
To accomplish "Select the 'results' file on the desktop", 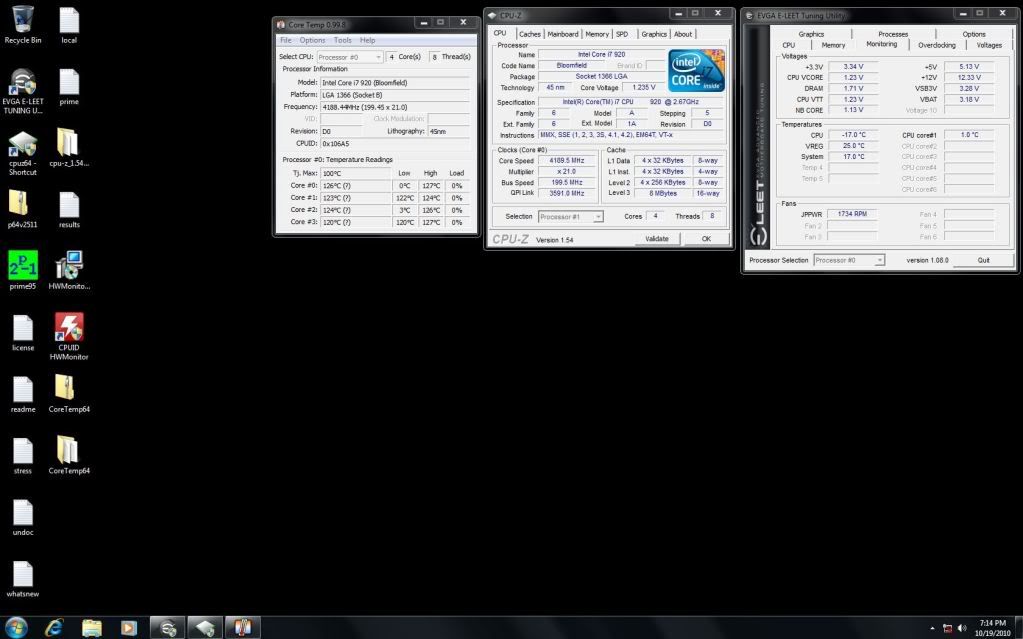I will [69, 209].
